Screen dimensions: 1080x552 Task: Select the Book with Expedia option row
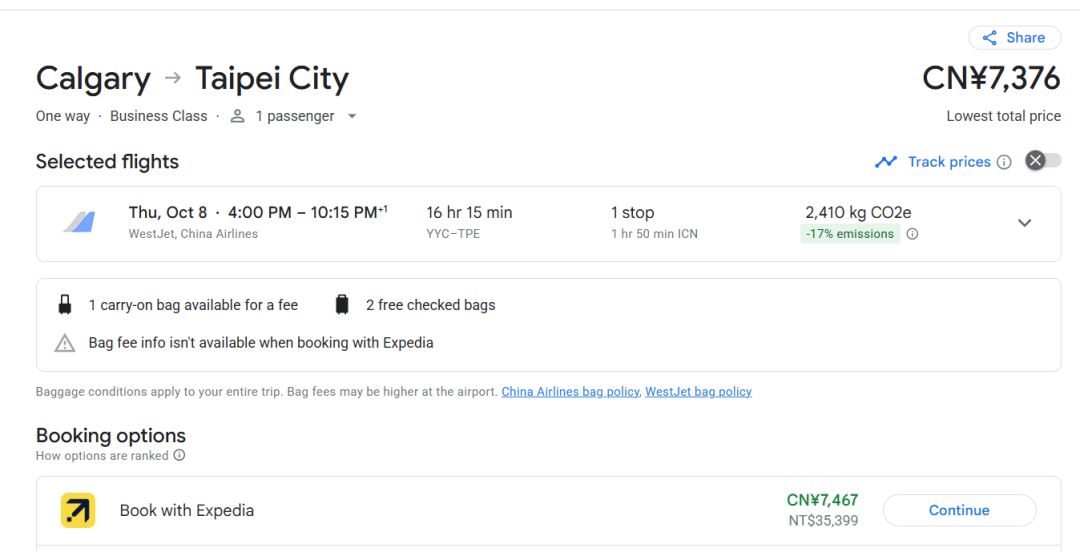(548, 511)
